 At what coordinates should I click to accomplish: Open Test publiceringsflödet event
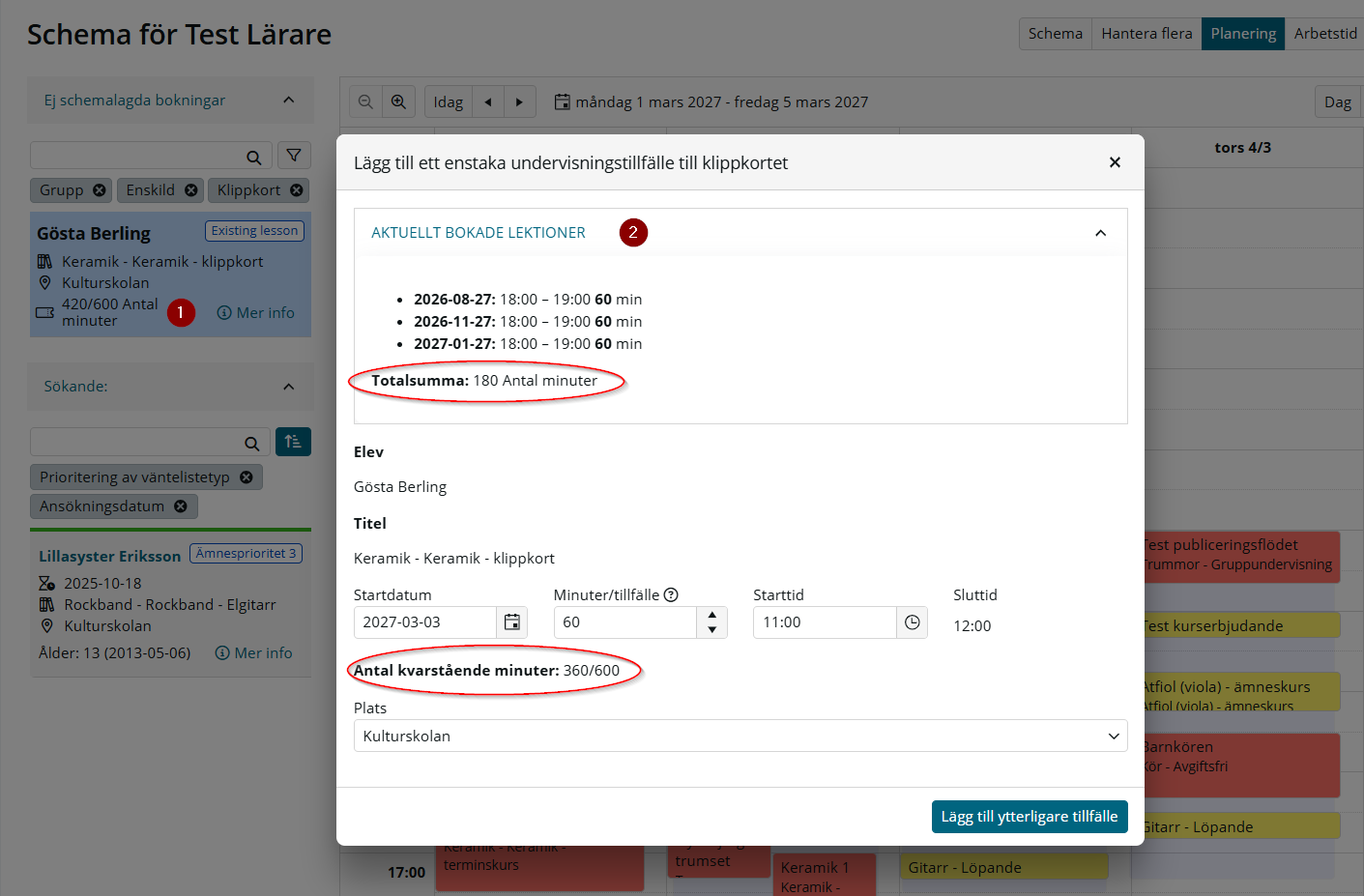coord(1240,556)
